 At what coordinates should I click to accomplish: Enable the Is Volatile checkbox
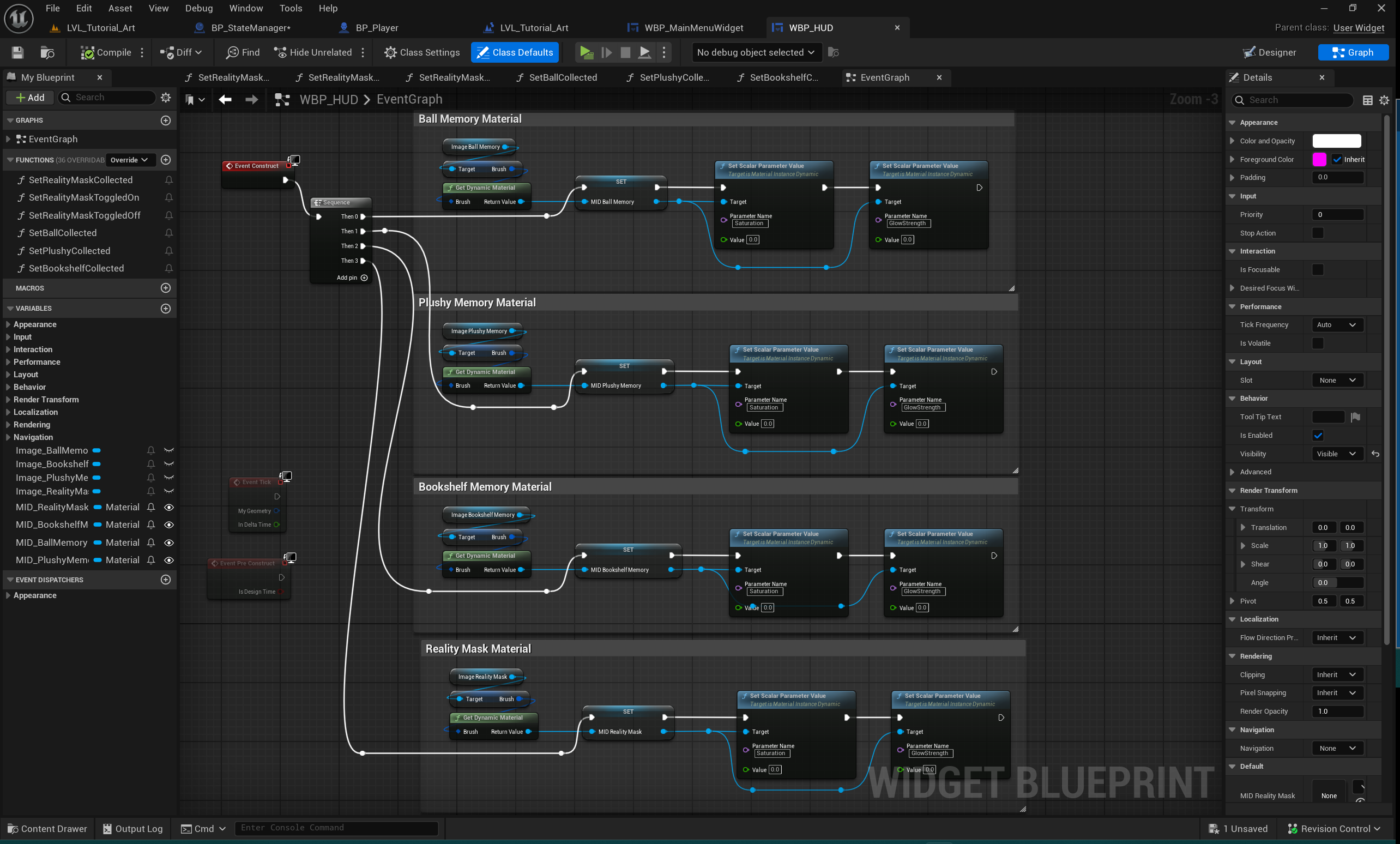pyautogui.click(x=1318, y=343)
